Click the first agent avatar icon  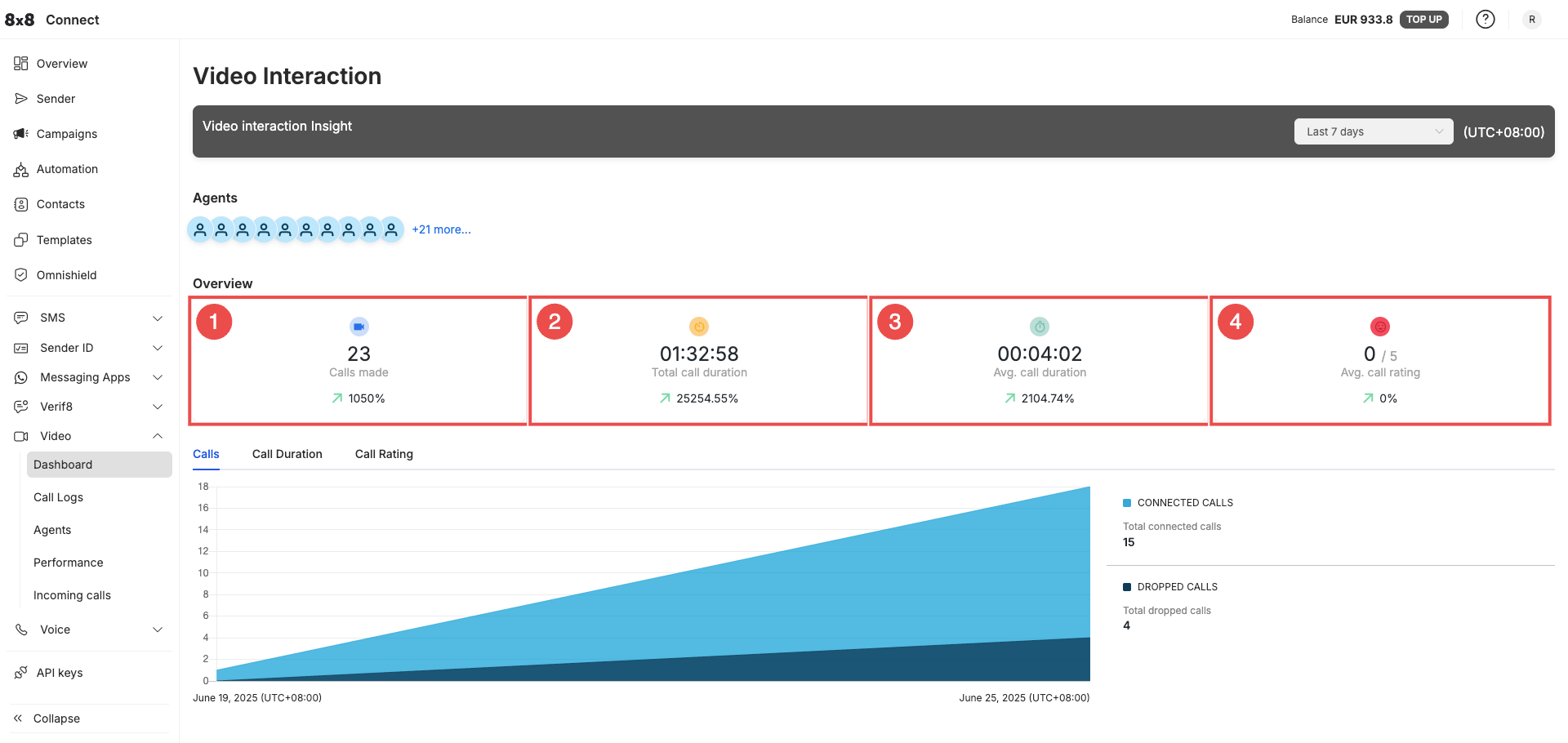[x=200, y=230]
